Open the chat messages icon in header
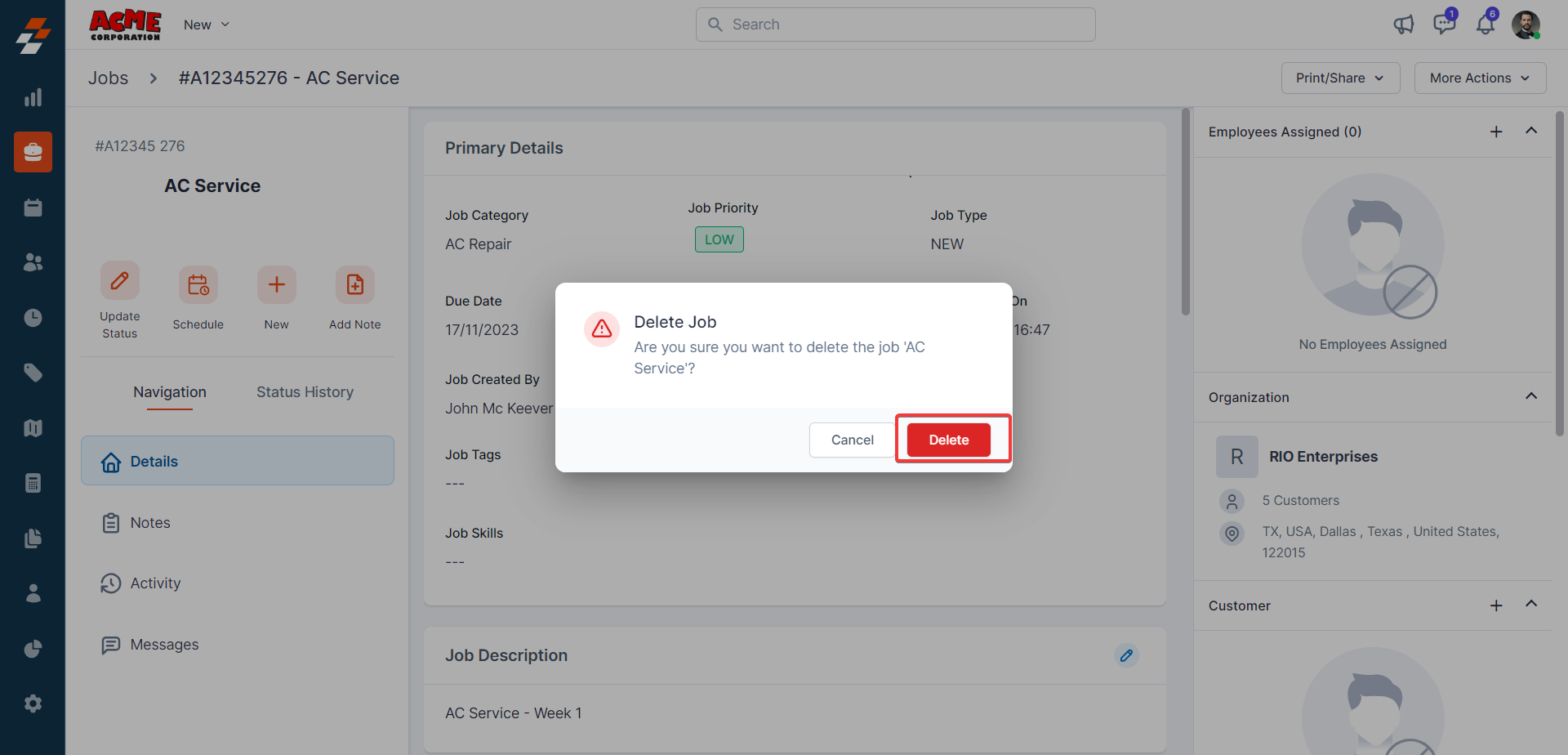This screenshot has height=755, width=1568. (1444, 25)
